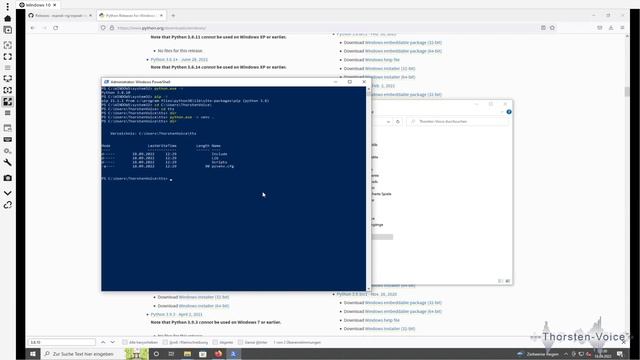This screenshot has height=360, width=640.
Task: Switch to PowerShell from the taskbar
Action: coord(234,354)
